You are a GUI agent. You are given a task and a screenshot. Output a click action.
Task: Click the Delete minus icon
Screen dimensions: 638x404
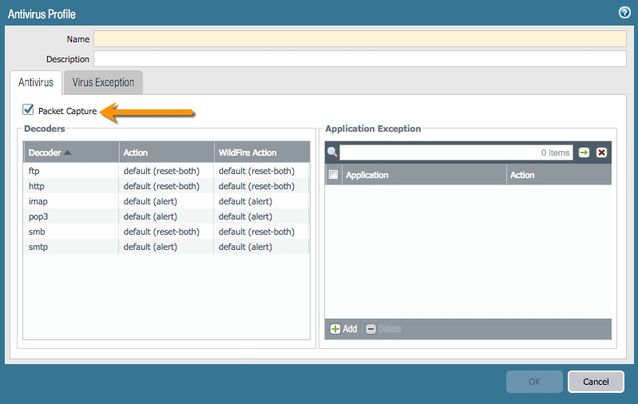(x=371, y=329)
